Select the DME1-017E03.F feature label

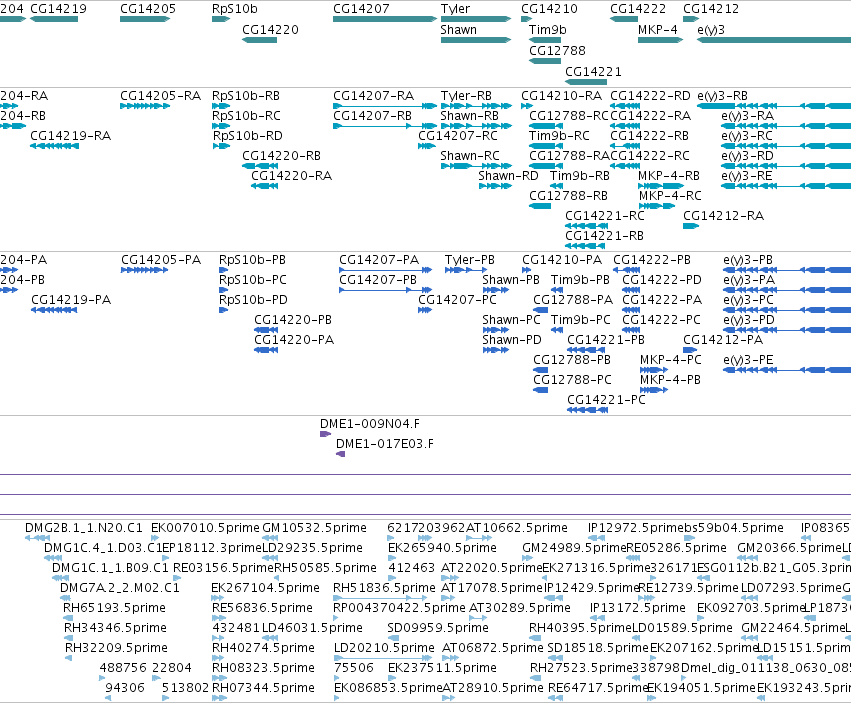pyautogui.click(x=385, y=445)
